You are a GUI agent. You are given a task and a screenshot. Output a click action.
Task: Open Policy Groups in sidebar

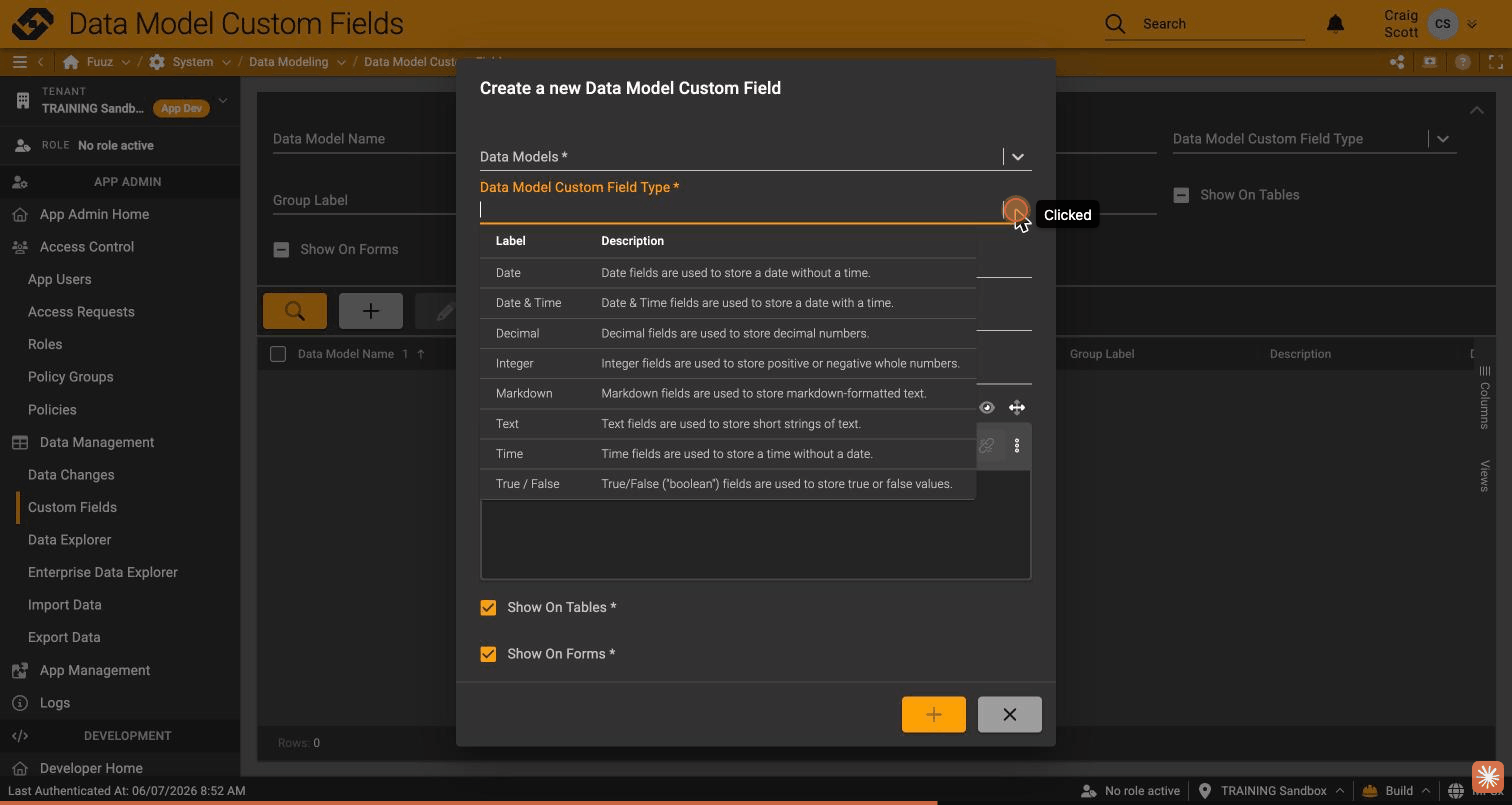(70, 377)
